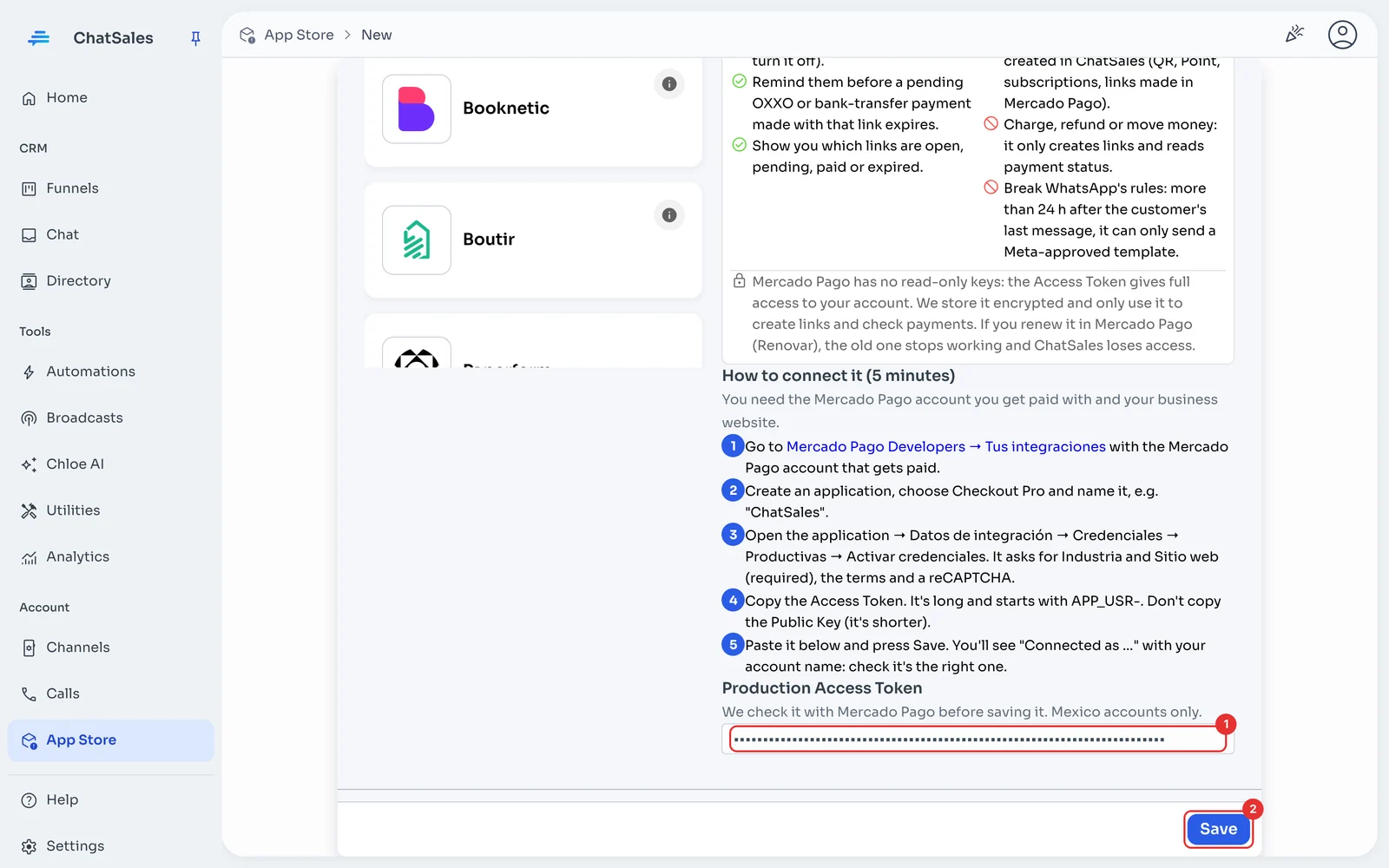The width and height of the screenshot is (1389, 868).
Task: Show info for the Boutir app
Action: click(669, 215)
